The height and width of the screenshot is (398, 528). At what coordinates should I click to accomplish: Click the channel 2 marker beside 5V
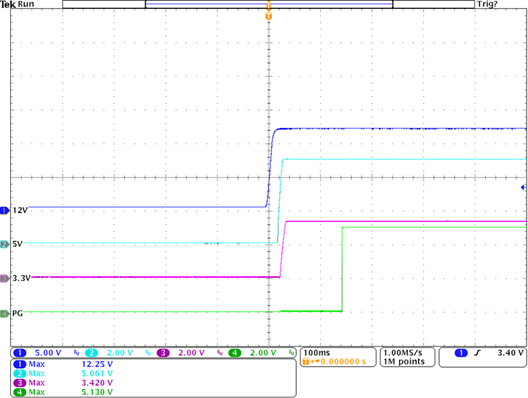(5, 244)
